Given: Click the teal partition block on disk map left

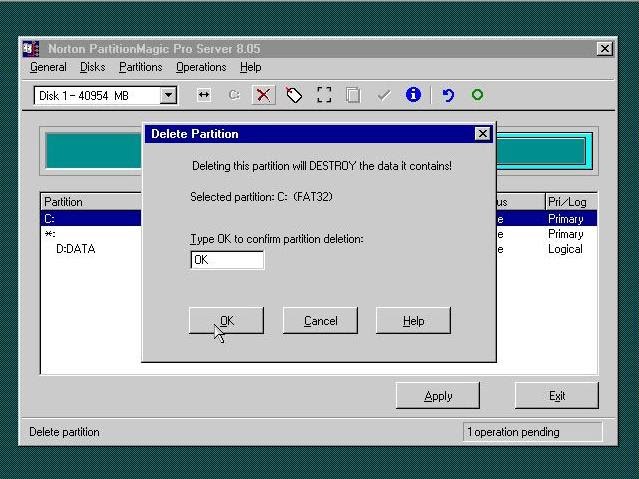Looking at the screenshot, I should pyautogui.click(x=94, y=150).
